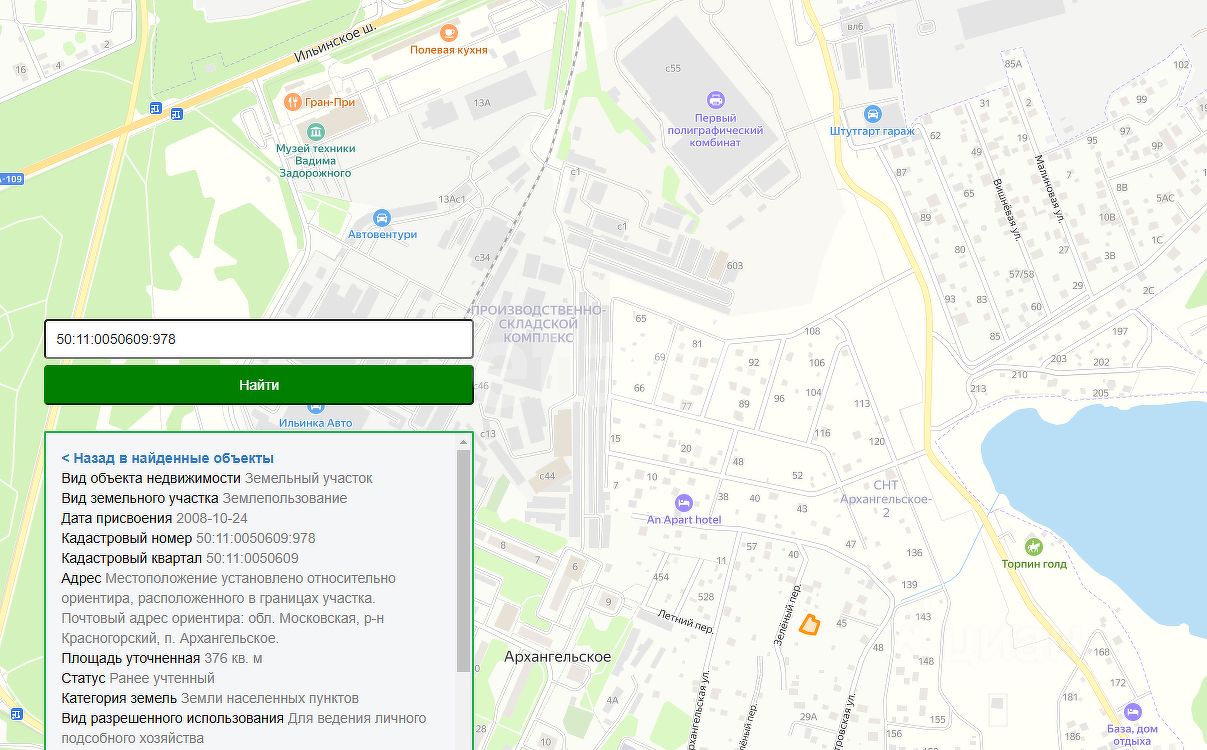
Task: Click the Ильинка Авто car icon
Action: click(316, 407)
